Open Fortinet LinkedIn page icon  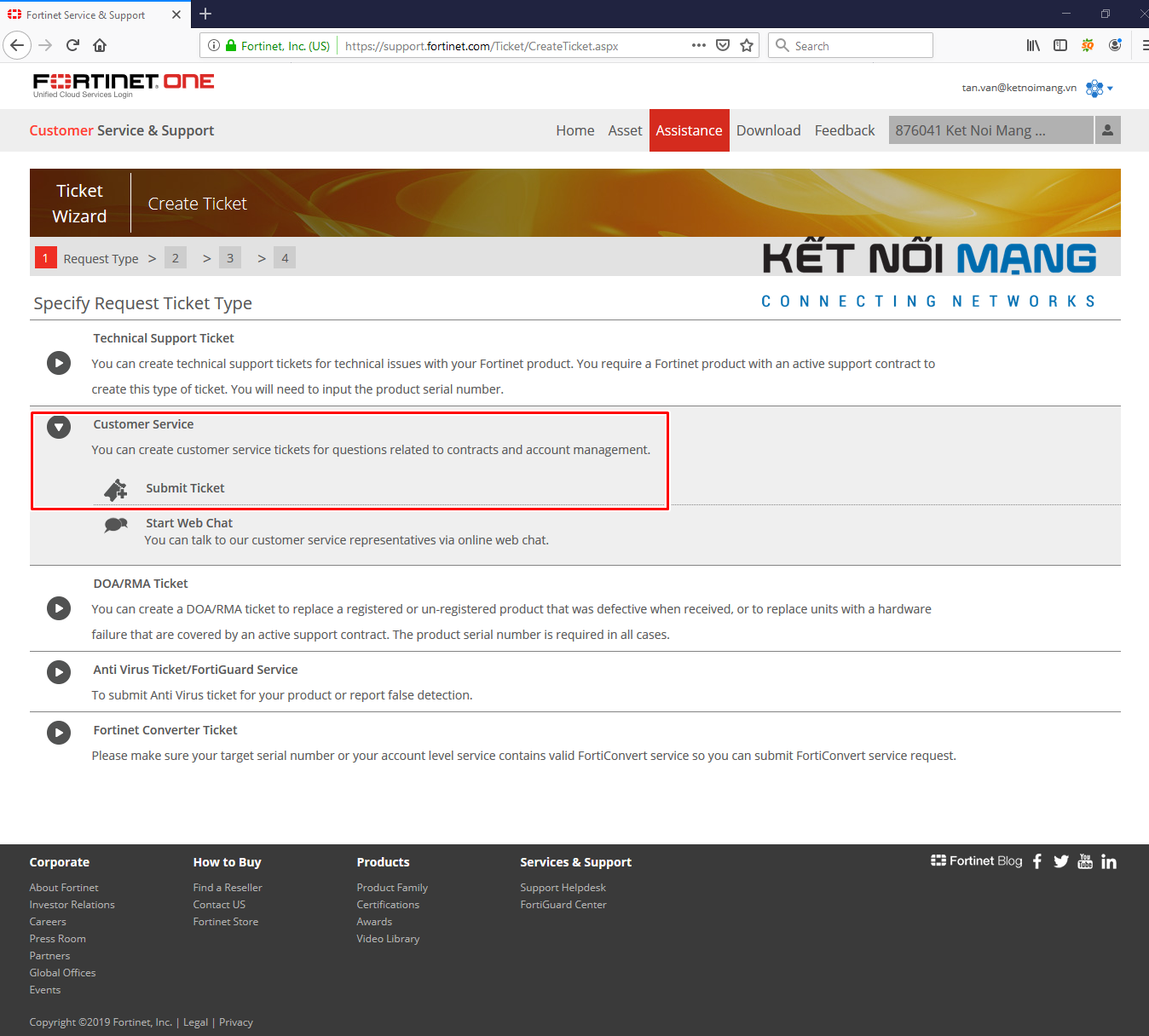(1109, 861)
